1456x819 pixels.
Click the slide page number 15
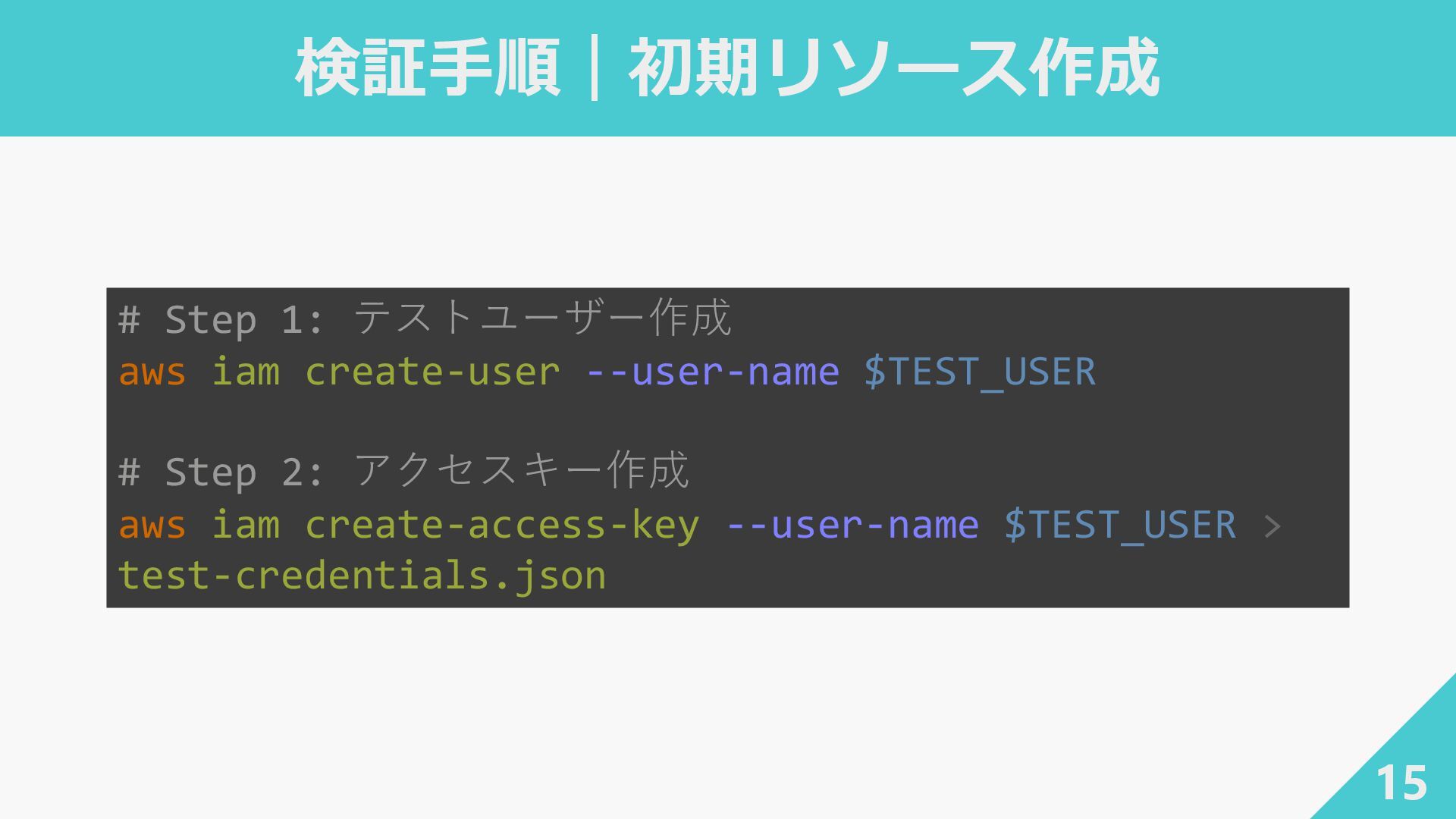pyautogui.click(x=1401, y=783)
